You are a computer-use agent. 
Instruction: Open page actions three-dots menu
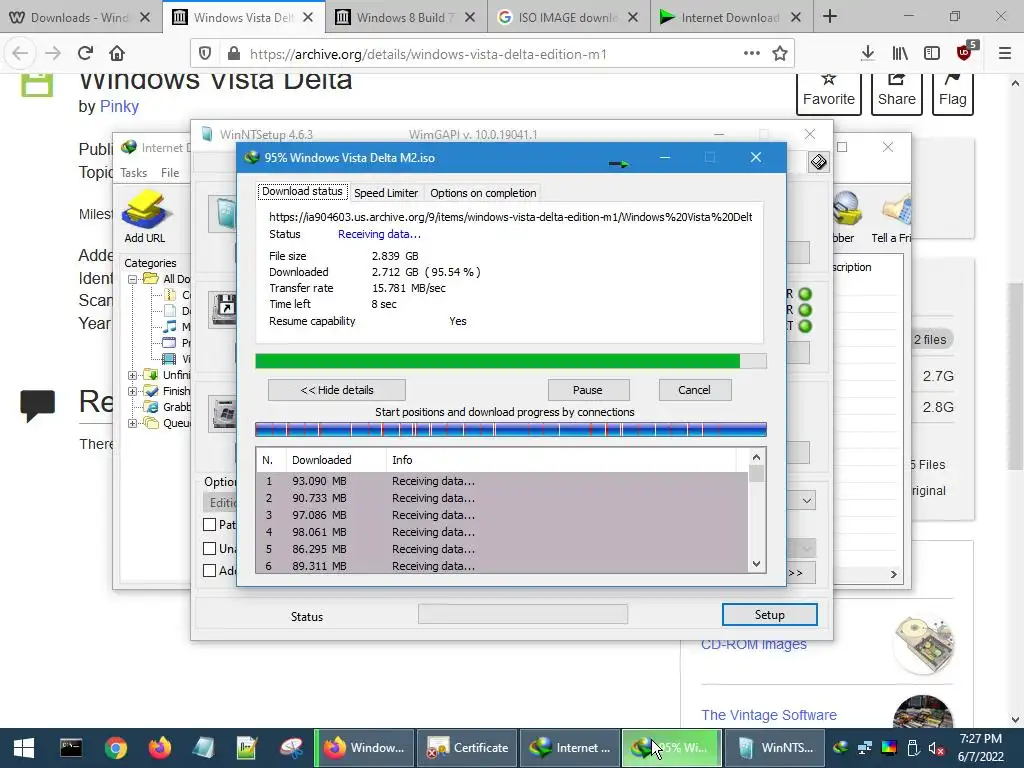752,53
